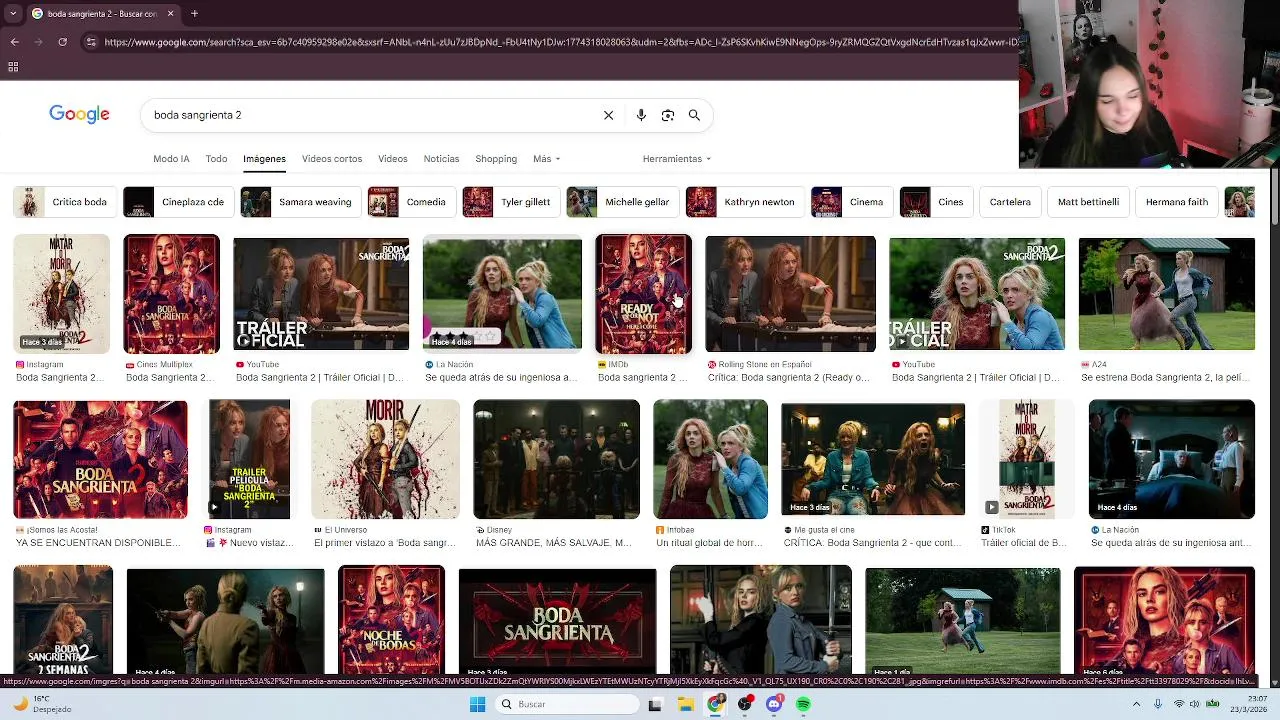The width and height of the screenshot is (1280, 720).
Task: Select the Hermana faith filter chip
Action: [1176, 202]
